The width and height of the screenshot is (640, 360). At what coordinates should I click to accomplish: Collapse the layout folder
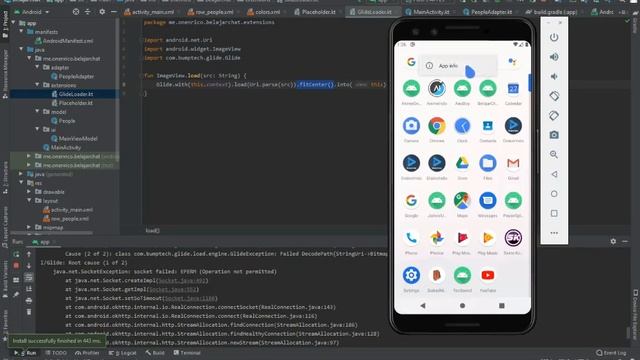pyautogui.click(x=29, y=201)
